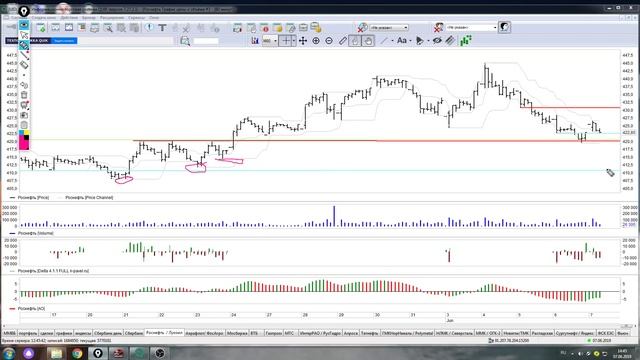640x360 pixels.
Task: Click the red-cross globe connection icon
Action: (x=362, y=27)
